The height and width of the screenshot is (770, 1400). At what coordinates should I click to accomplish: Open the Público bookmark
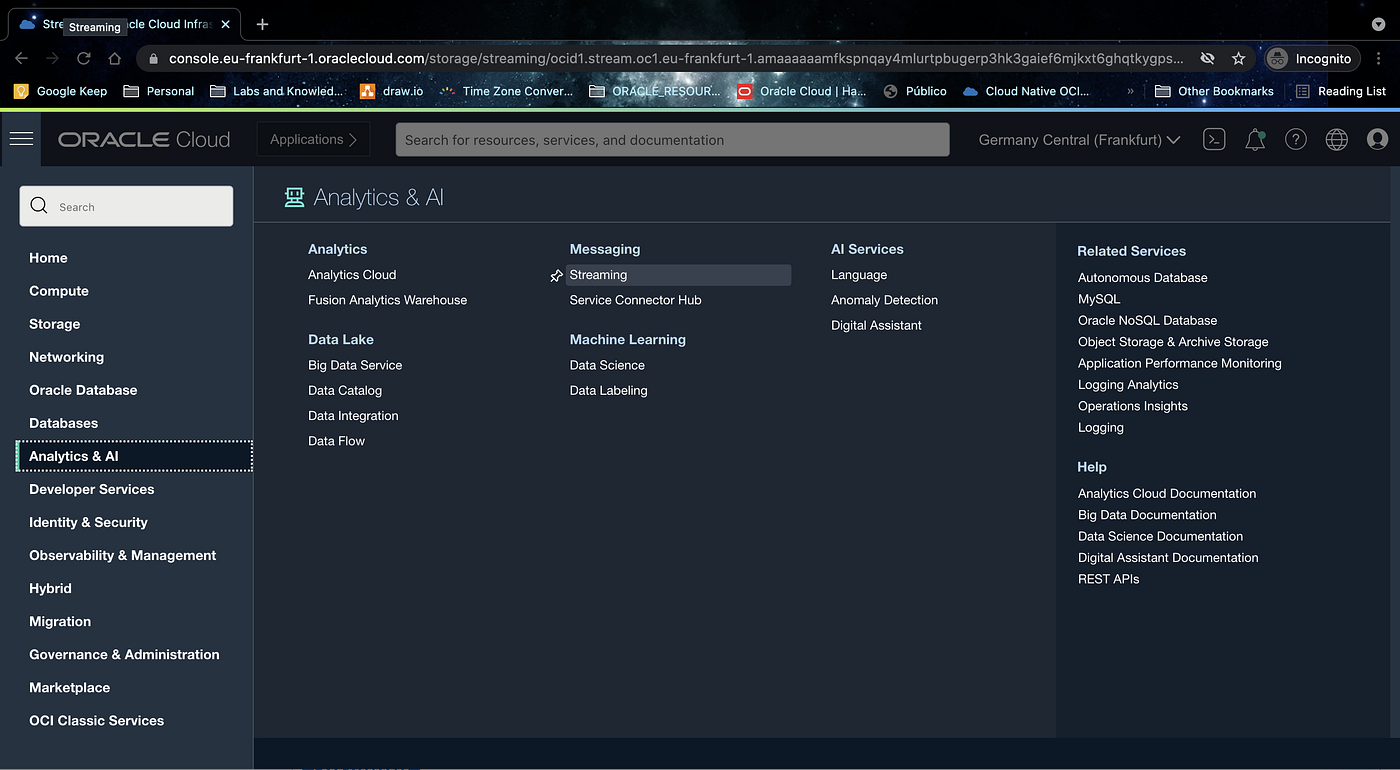click(x=915, y=91)
